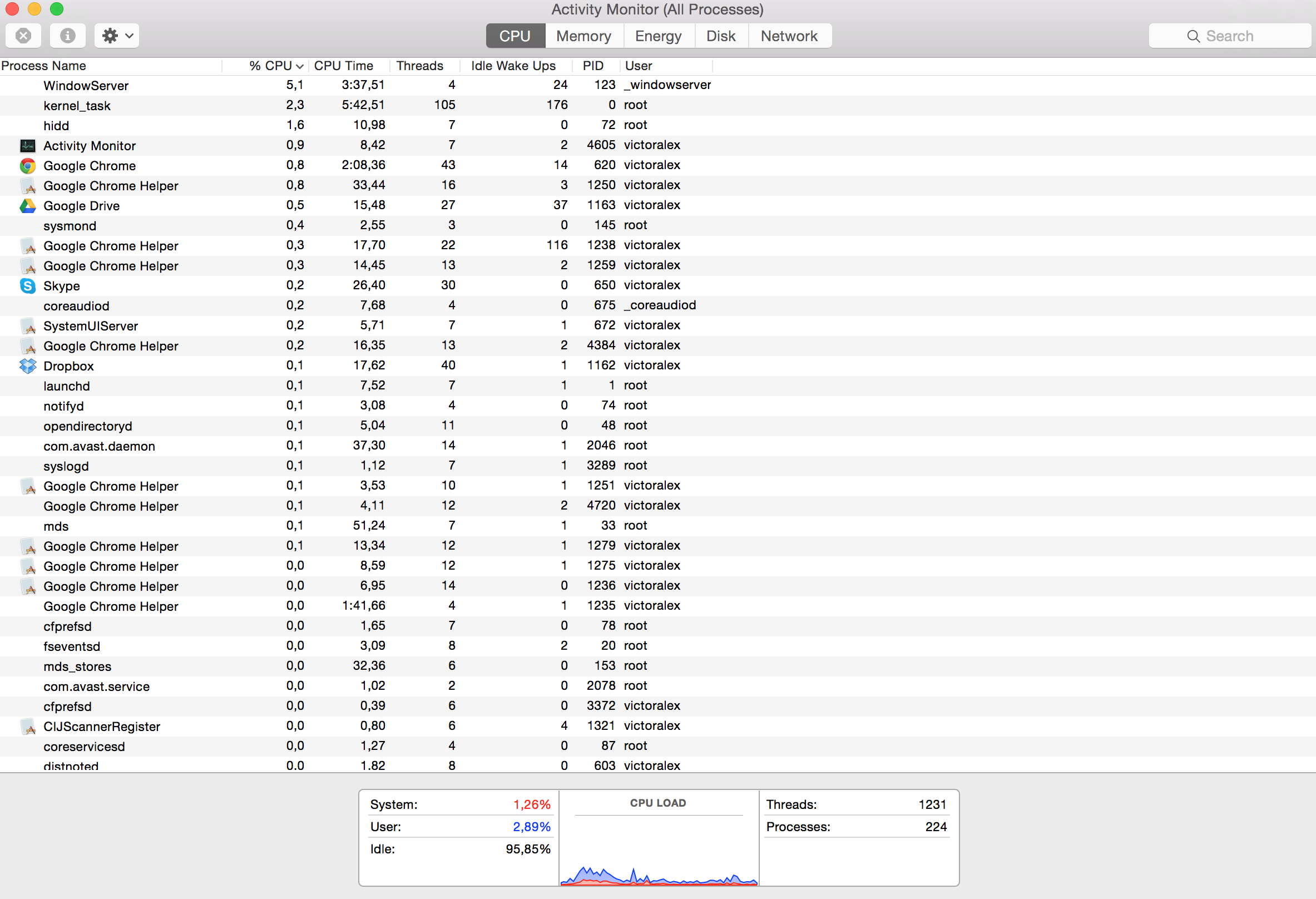Open the gear action dropdown menu
The width and height of the screenshot is (1316, 899).
[x=117, y=36]
